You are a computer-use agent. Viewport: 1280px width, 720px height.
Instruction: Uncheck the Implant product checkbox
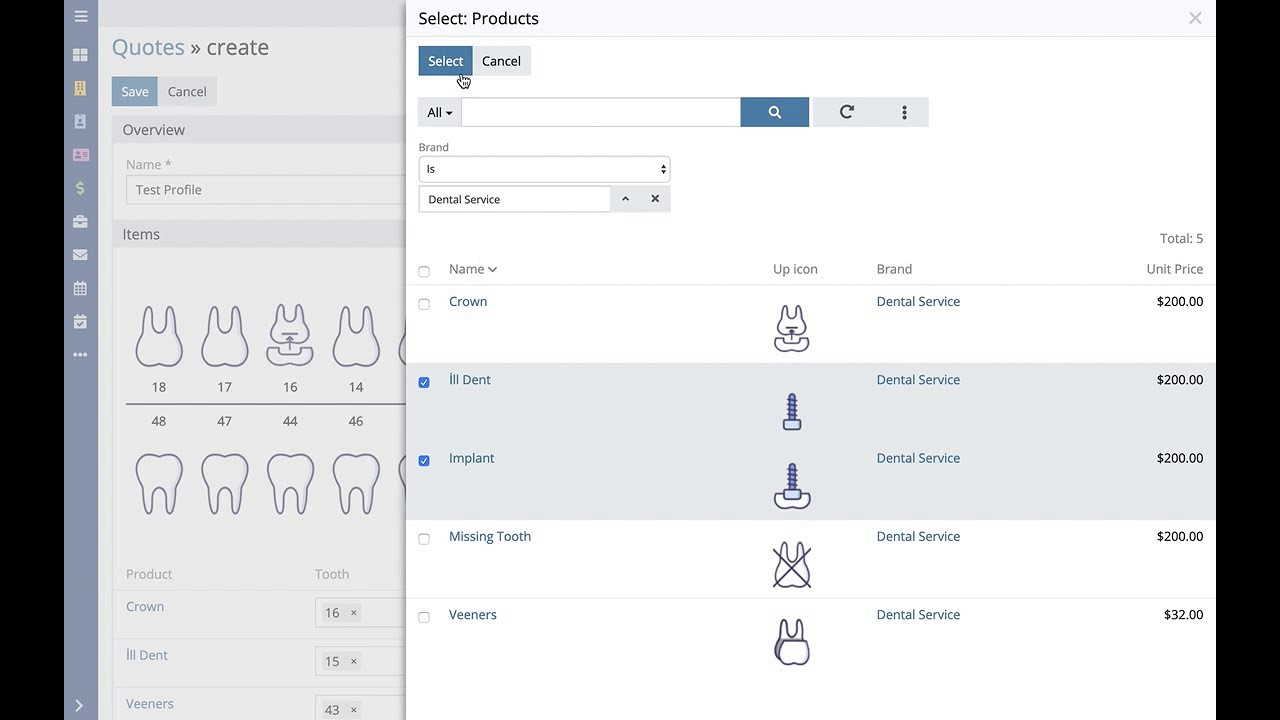coord(424,461)
